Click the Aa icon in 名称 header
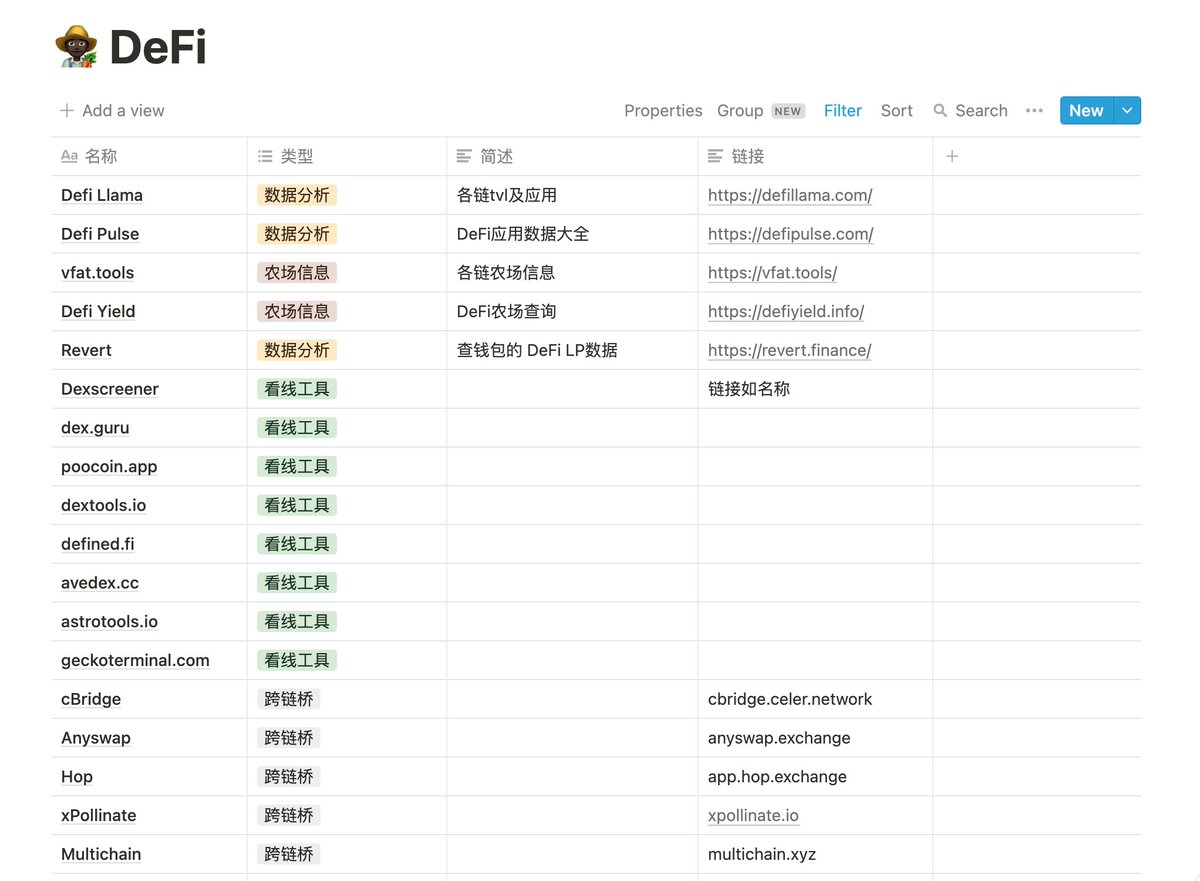This screenshot has width=1200, height=881. coord(69,156)
